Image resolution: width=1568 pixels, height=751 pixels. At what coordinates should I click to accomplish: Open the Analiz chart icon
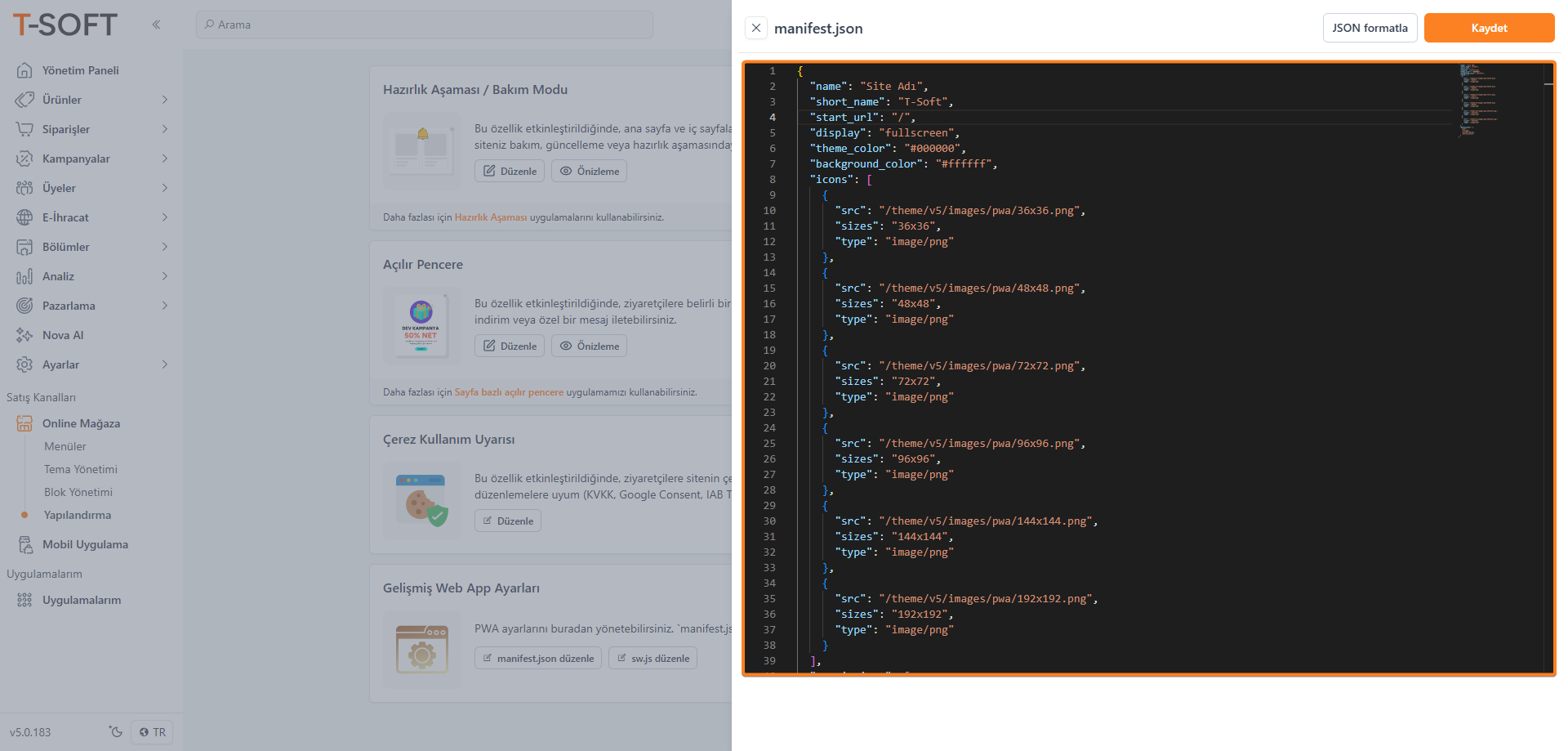click(x=25, y=276)
